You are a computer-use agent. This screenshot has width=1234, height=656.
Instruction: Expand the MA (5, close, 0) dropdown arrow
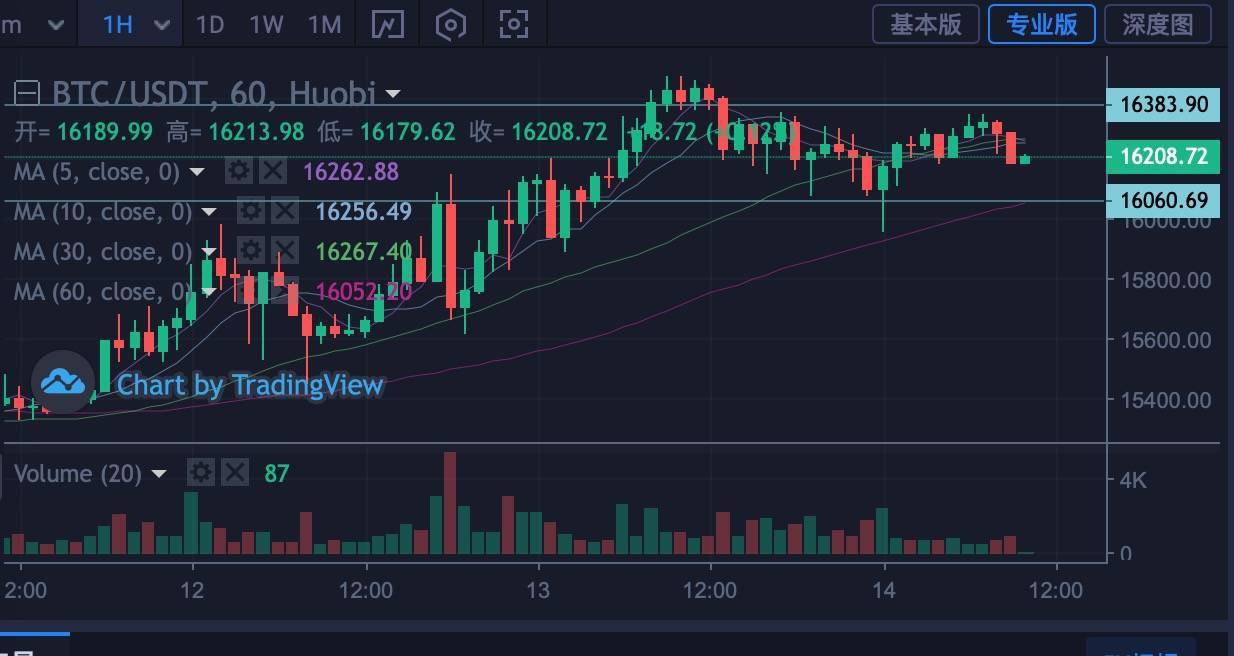point(198,172)
